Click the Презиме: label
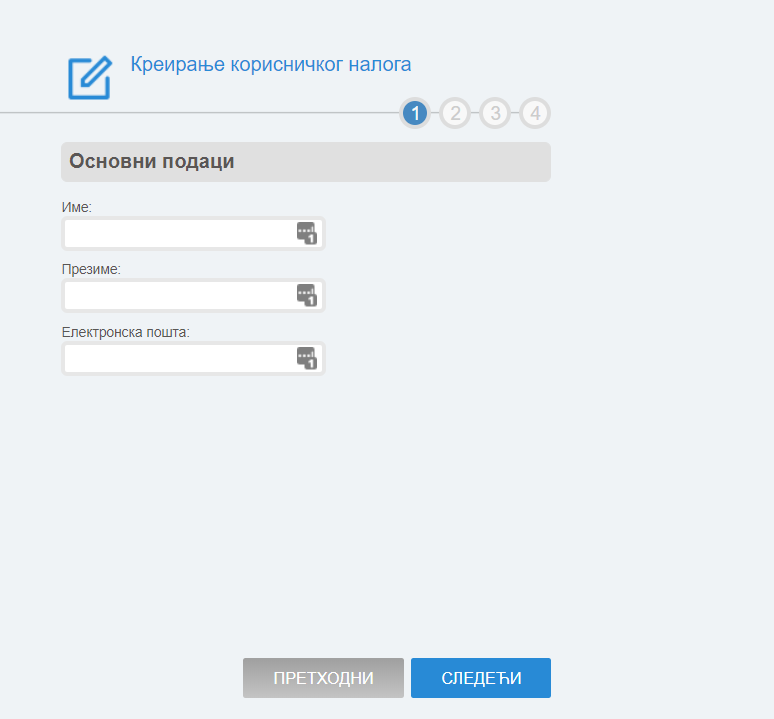 (x=91, y=269)
